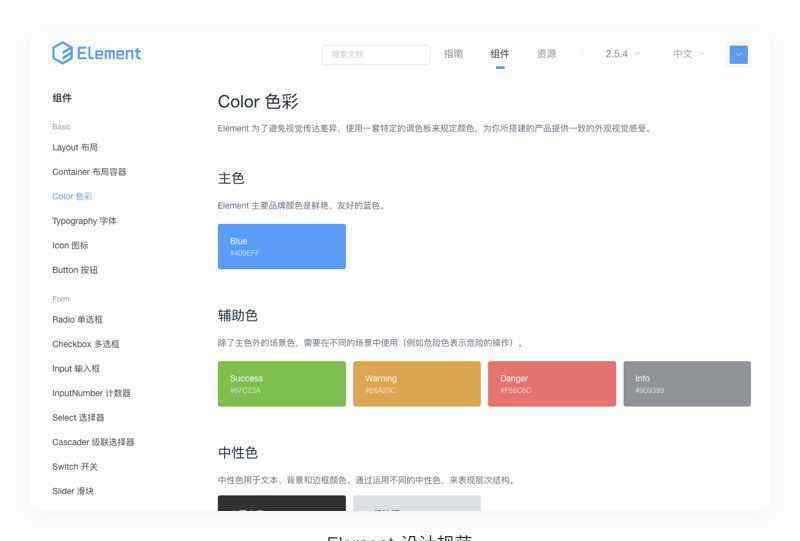Viewport: 800px width, 541px height.
Task: Click the black neutral color swatch
Action: pyautogui.click(x=282, y=503)
